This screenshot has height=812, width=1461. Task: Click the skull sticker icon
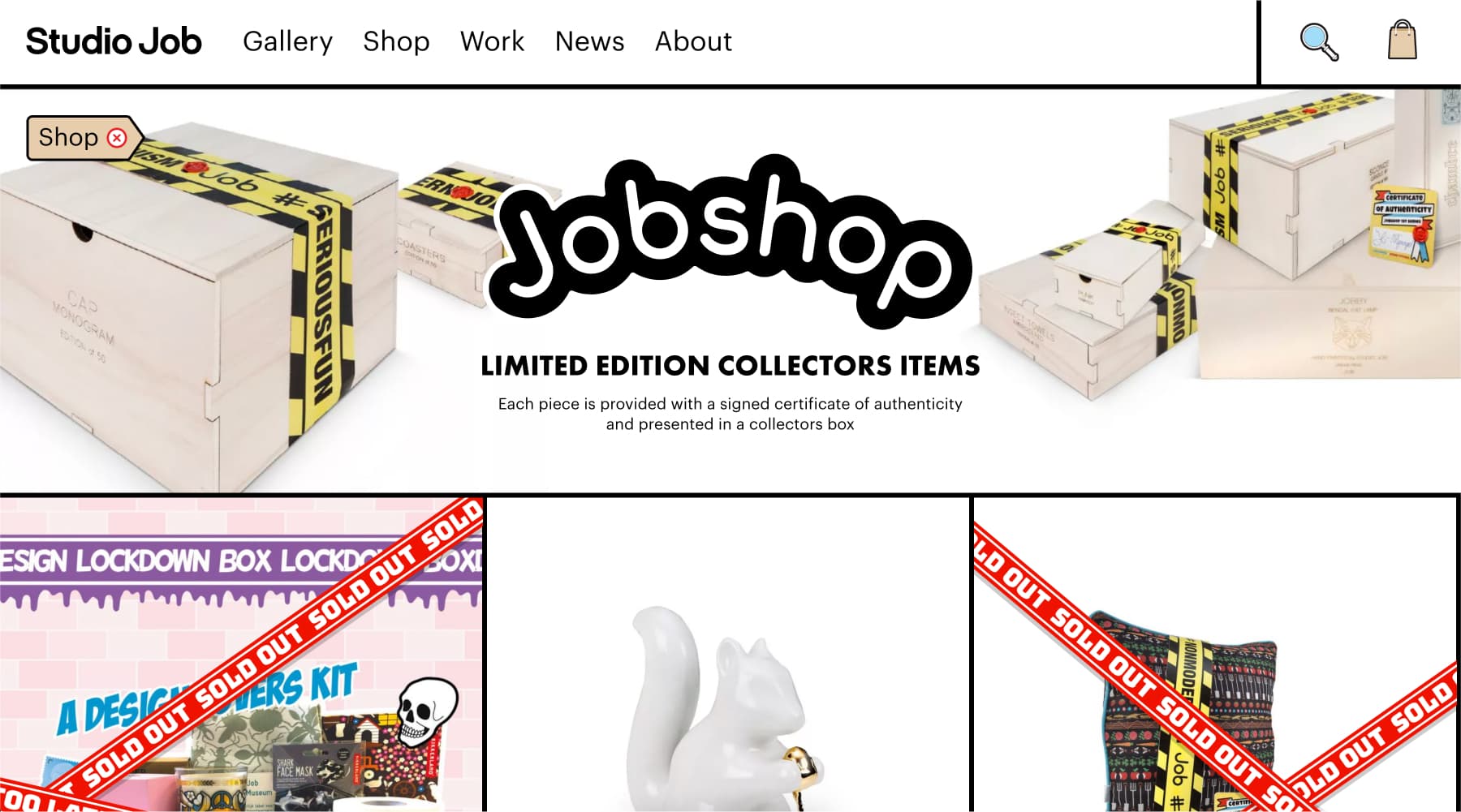coord(425,711)
